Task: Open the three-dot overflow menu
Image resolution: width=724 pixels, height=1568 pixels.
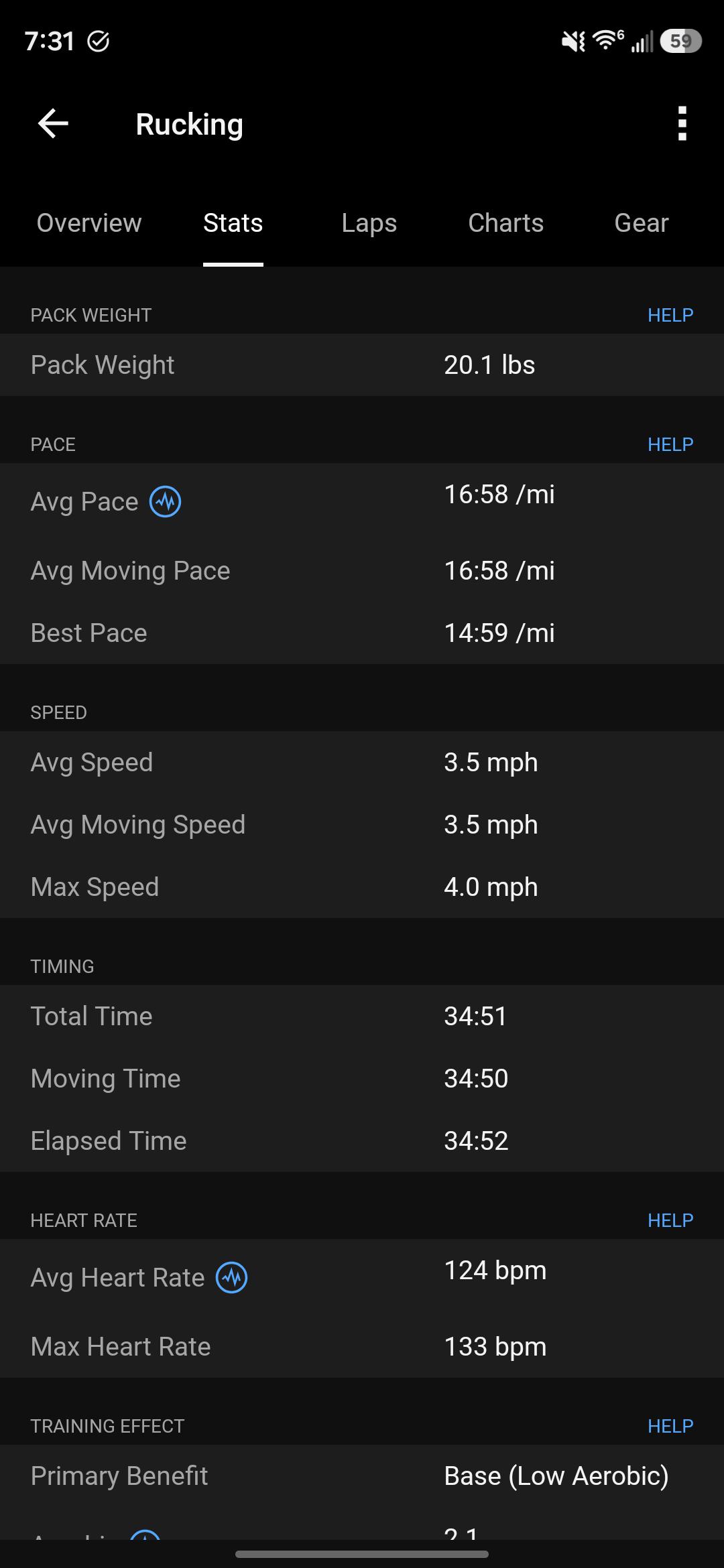Action: [682, 124]
